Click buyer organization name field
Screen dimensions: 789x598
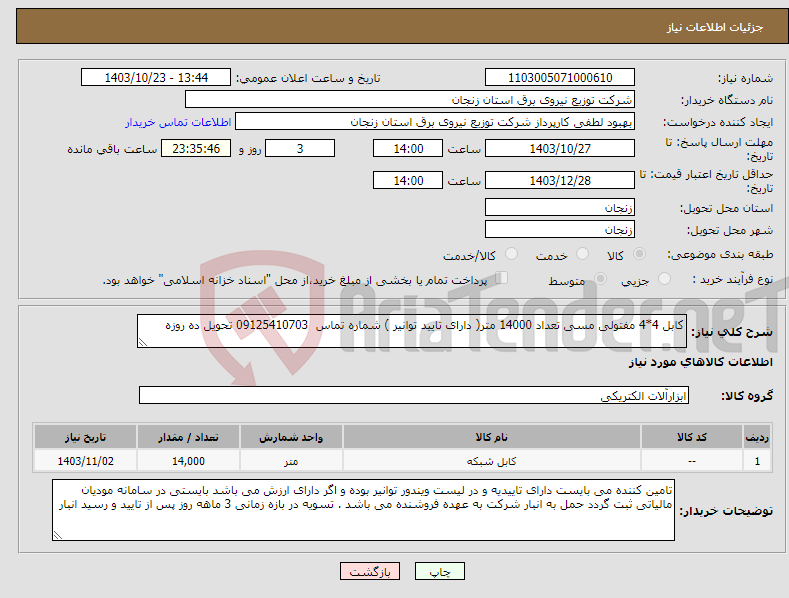click(x=410, y=100)
